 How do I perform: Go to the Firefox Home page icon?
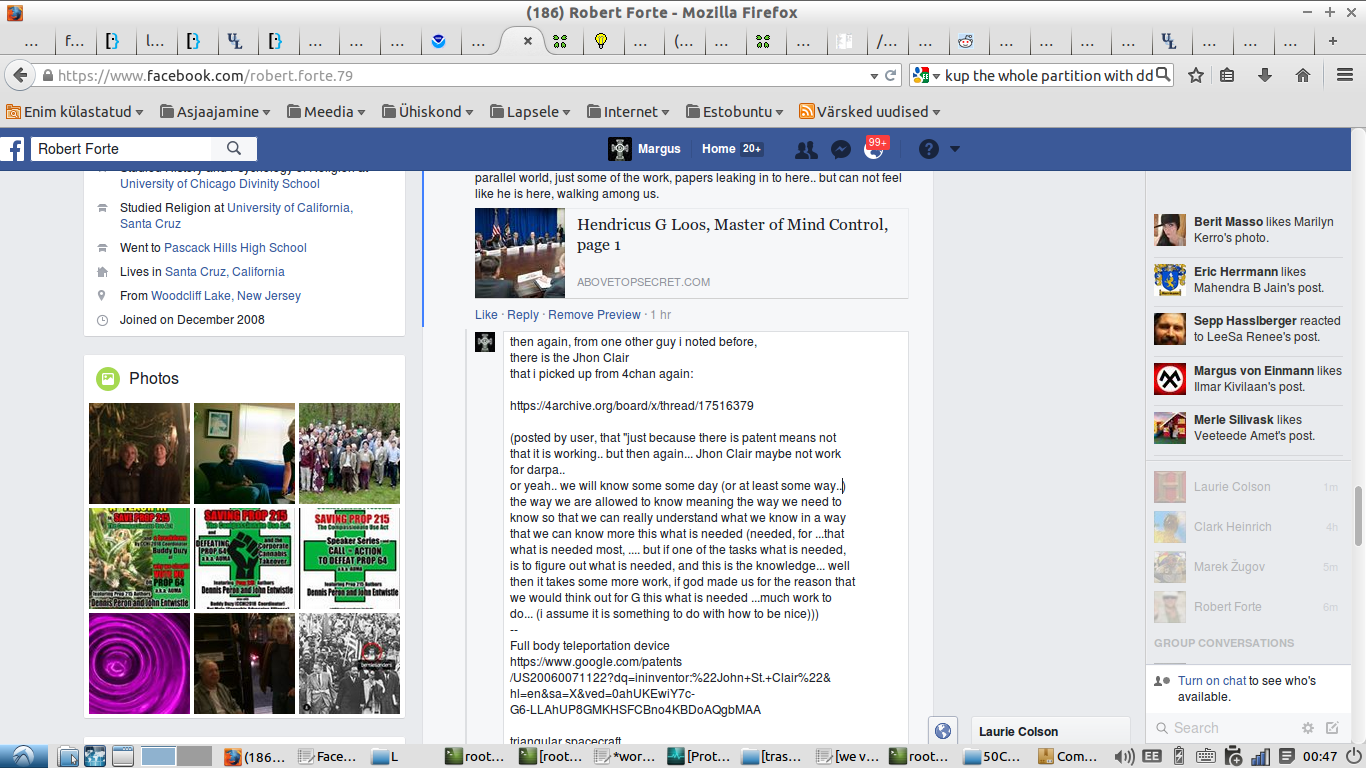[x=1303, y=76]
